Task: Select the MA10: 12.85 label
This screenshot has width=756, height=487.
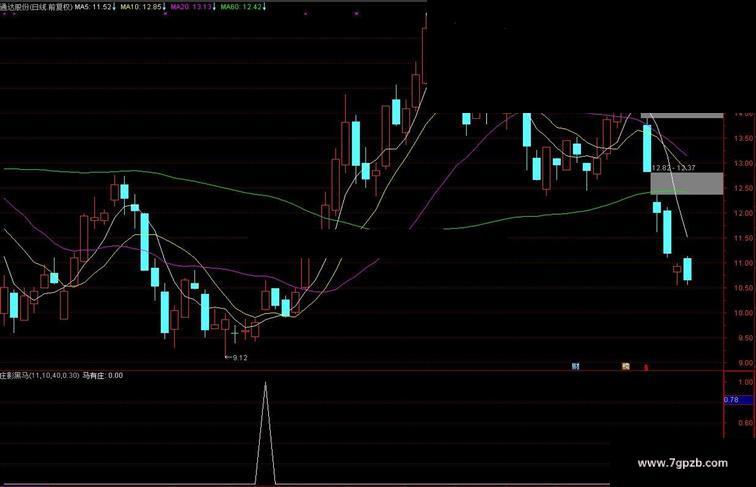Action: 141,7
